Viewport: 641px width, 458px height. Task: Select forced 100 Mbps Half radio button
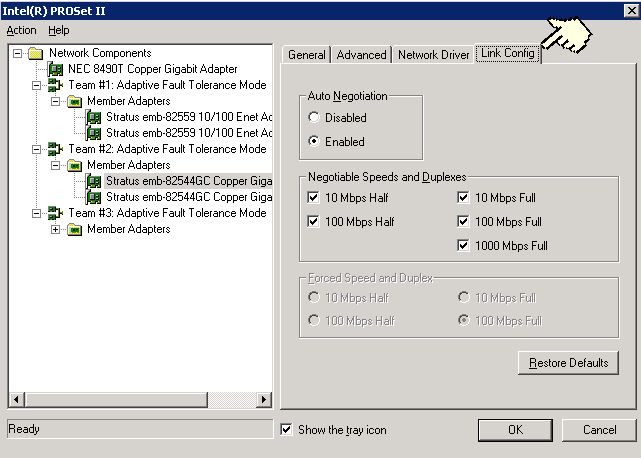[x=314, y=320]
